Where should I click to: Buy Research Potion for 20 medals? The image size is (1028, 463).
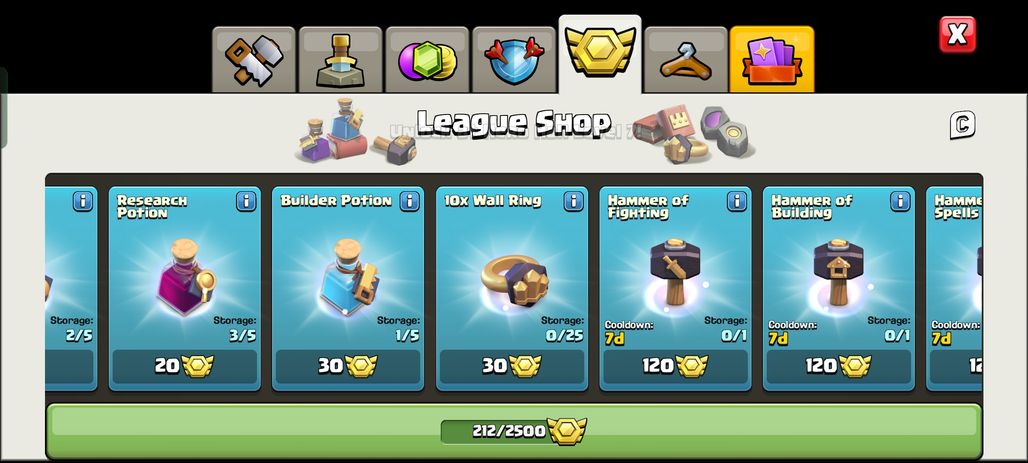(184, 366)
